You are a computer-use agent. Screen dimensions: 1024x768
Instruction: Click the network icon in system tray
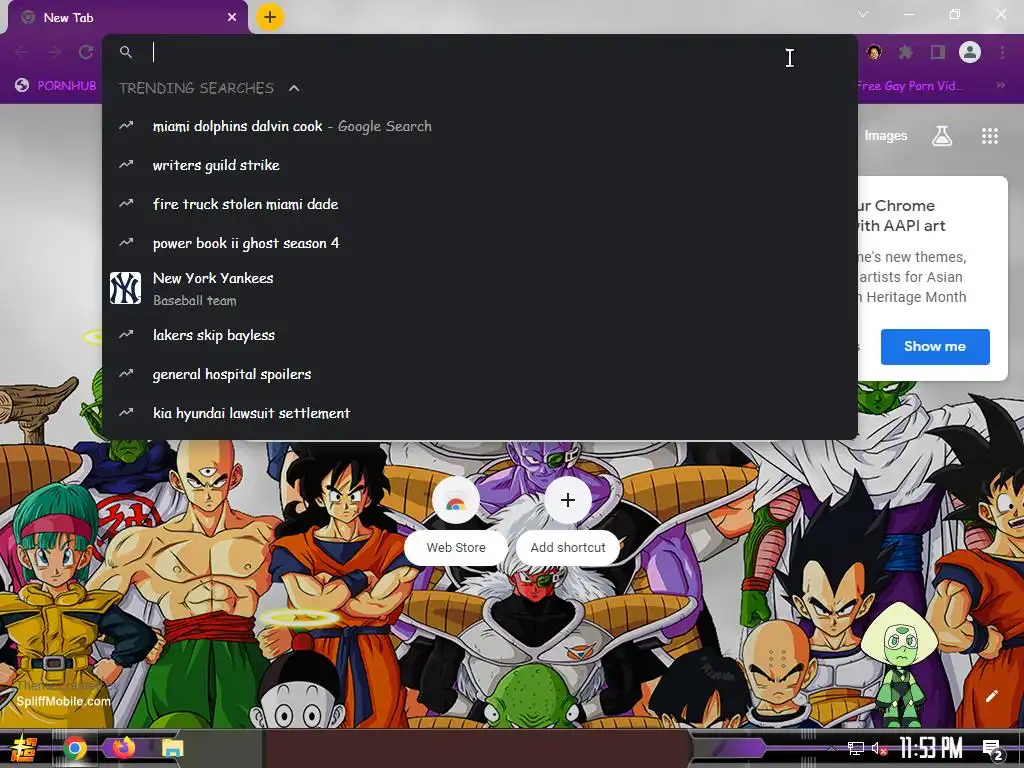tap(856, 748)
